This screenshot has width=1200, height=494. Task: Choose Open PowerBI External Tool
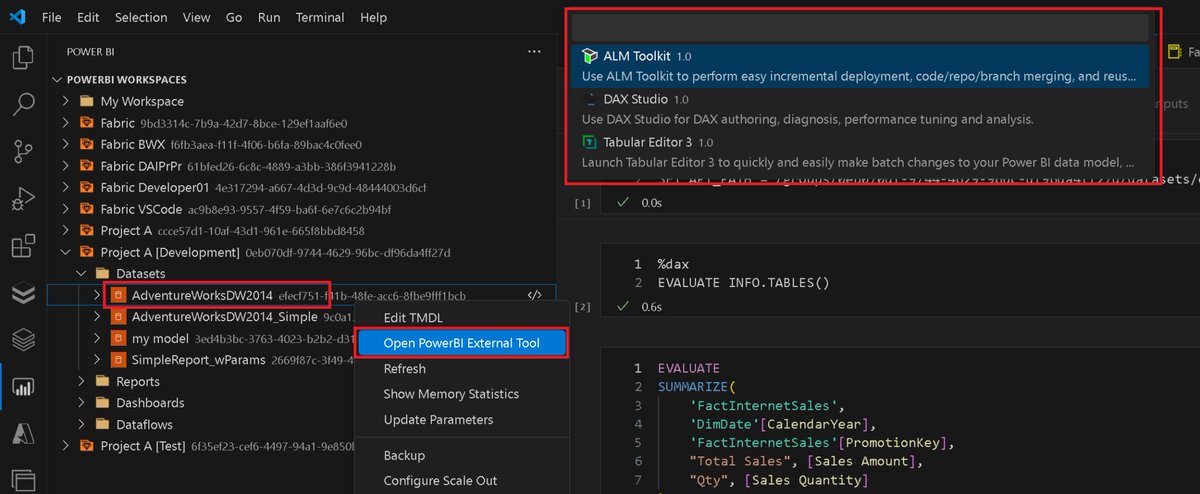coord(461,343)
